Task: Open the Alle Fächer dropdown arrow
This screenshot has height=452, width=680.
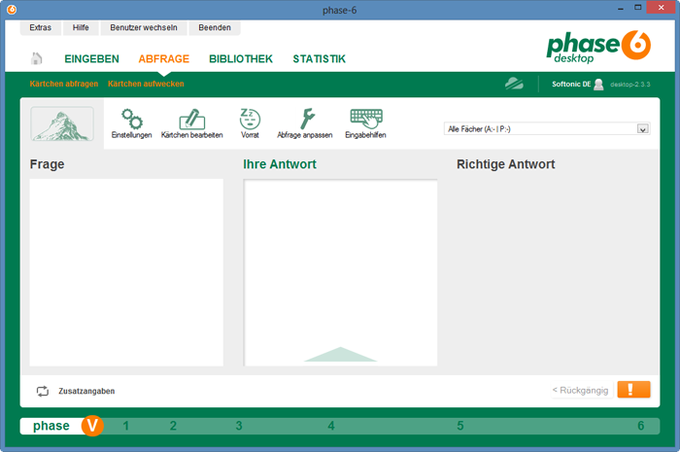Action: (642, 129)
